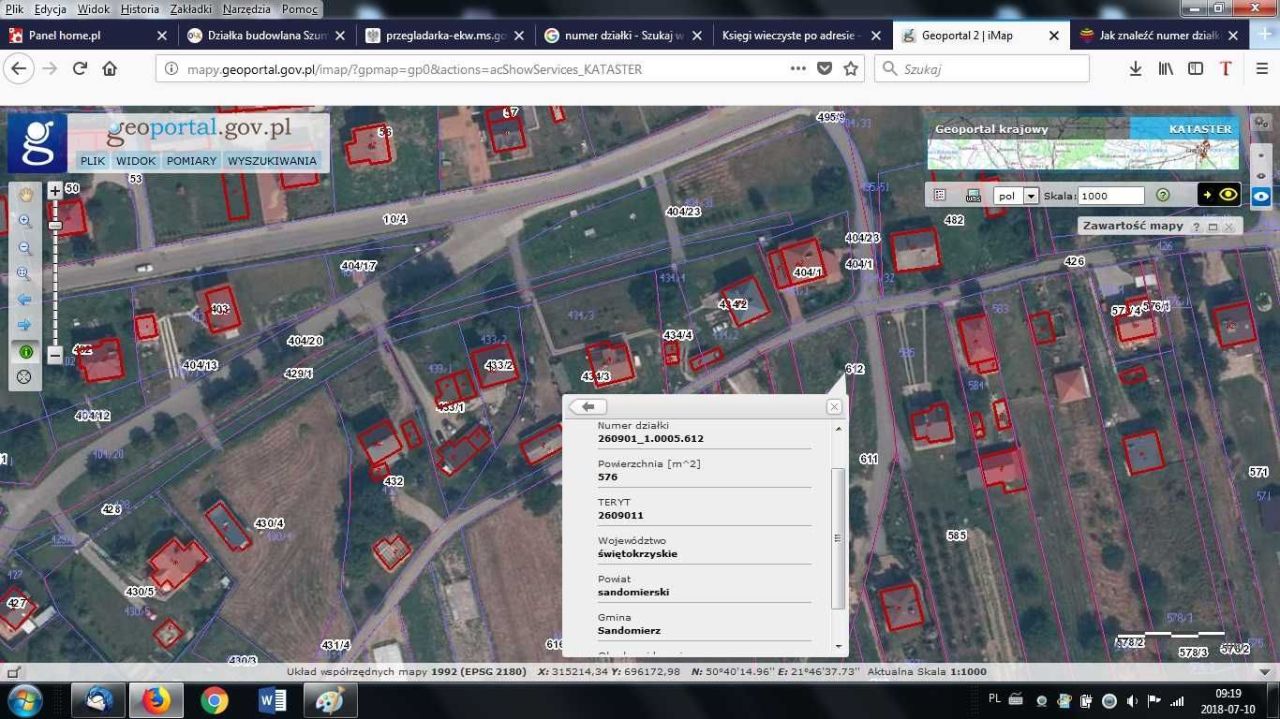
Task: Select the zoom in magnifier tool
Action: (26, 221)
